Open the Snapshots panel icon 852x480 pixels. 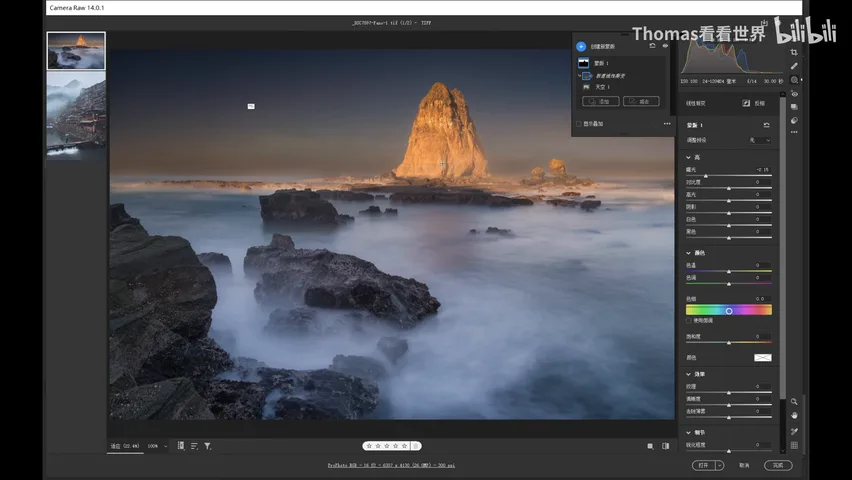click(x=794, y=107)
